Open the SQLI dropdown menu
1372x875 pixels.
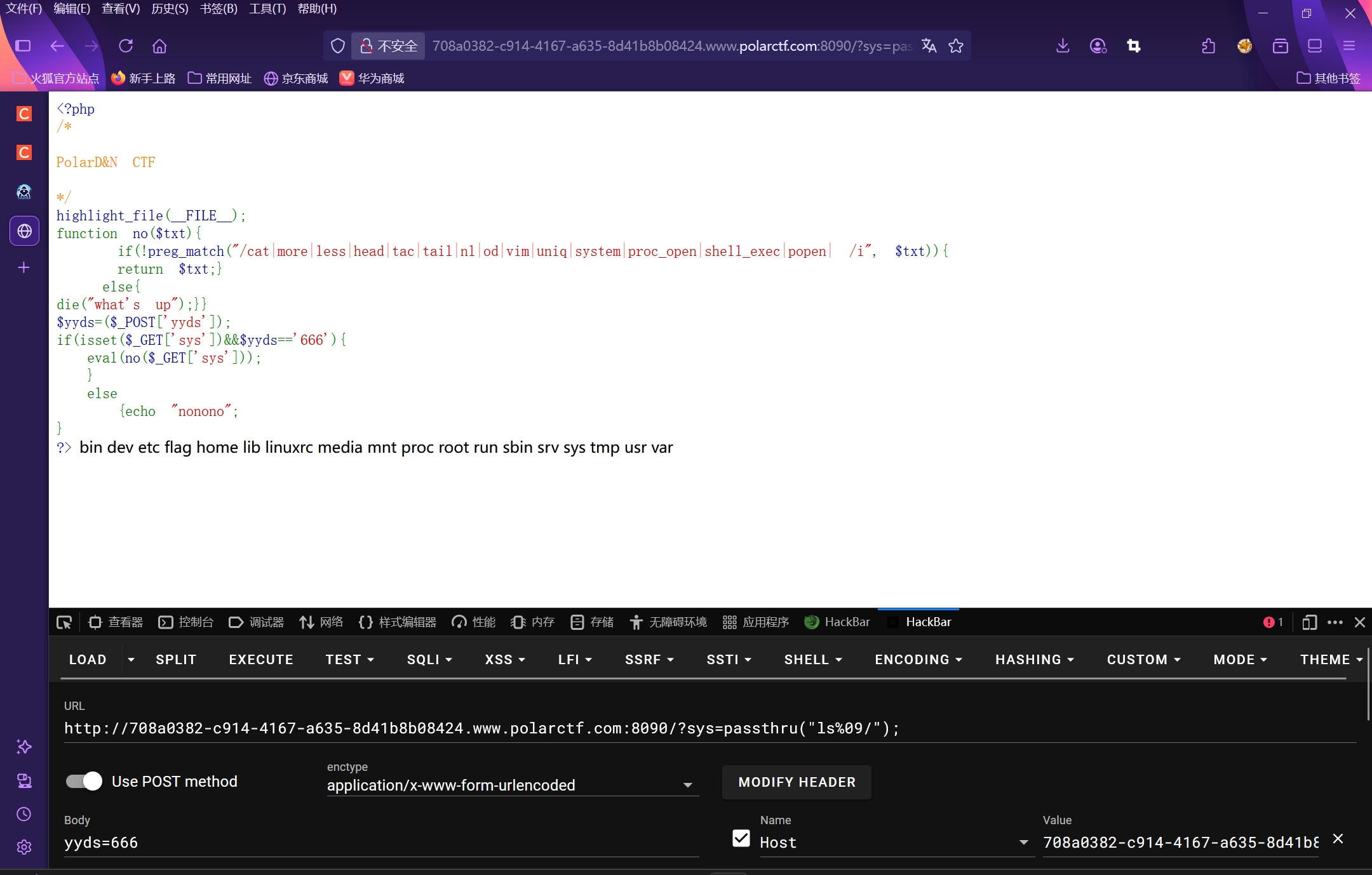429,660
